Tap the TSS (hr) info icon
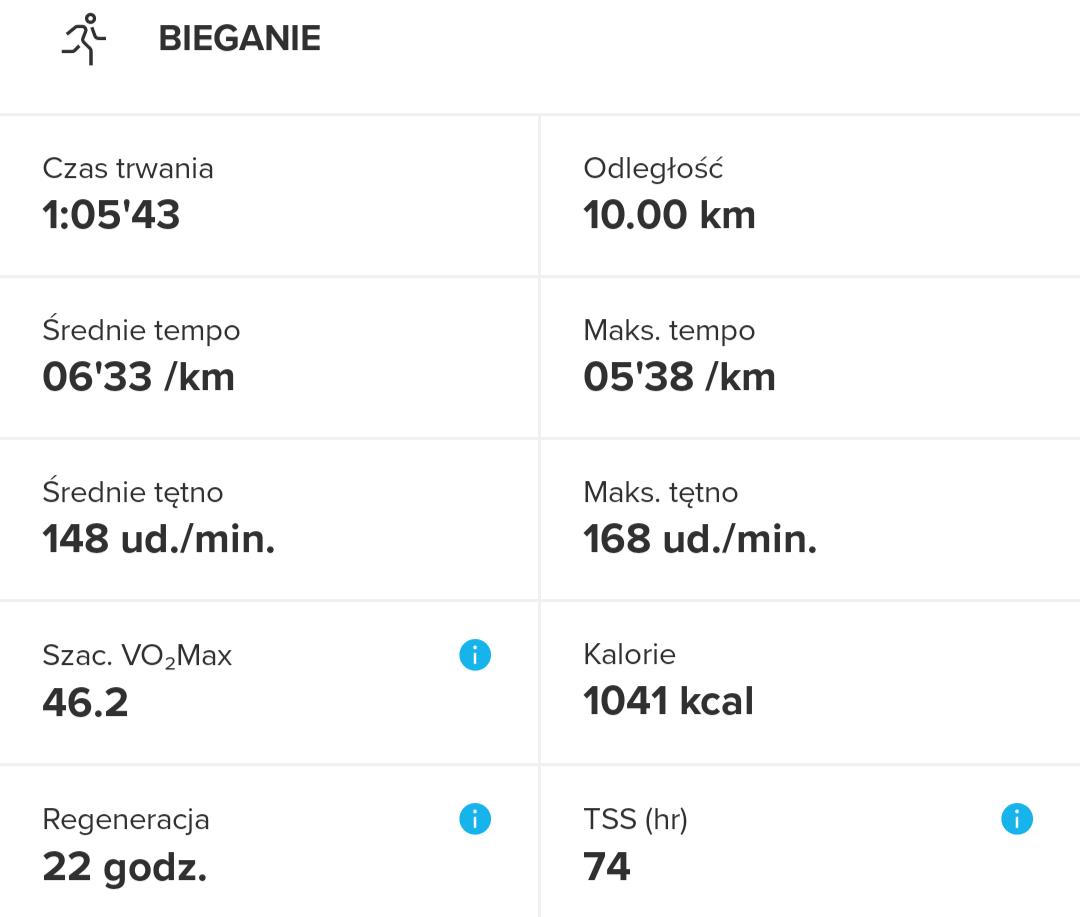The height and width of the screenshot is (917, 1080). point(1016,820)
